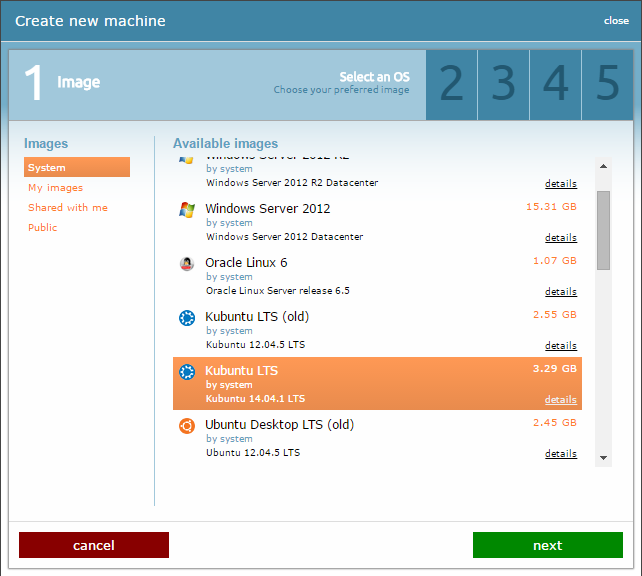
Task: View details of Windows Server 2012 Datacenter
Action: (x=561, y=237)
